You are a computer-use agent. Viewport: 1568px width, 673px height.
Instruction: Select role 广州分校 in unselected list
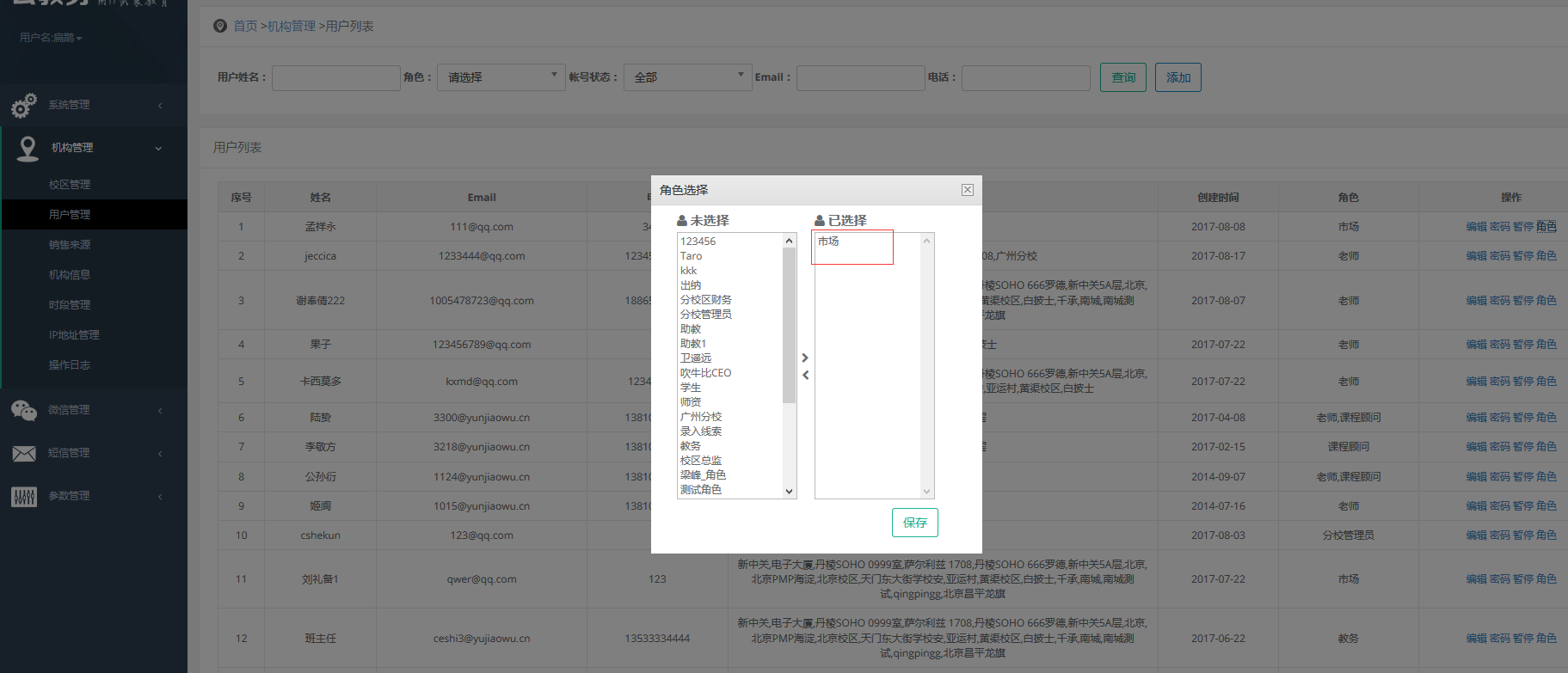pyautogui.click(x=730, y=417)
